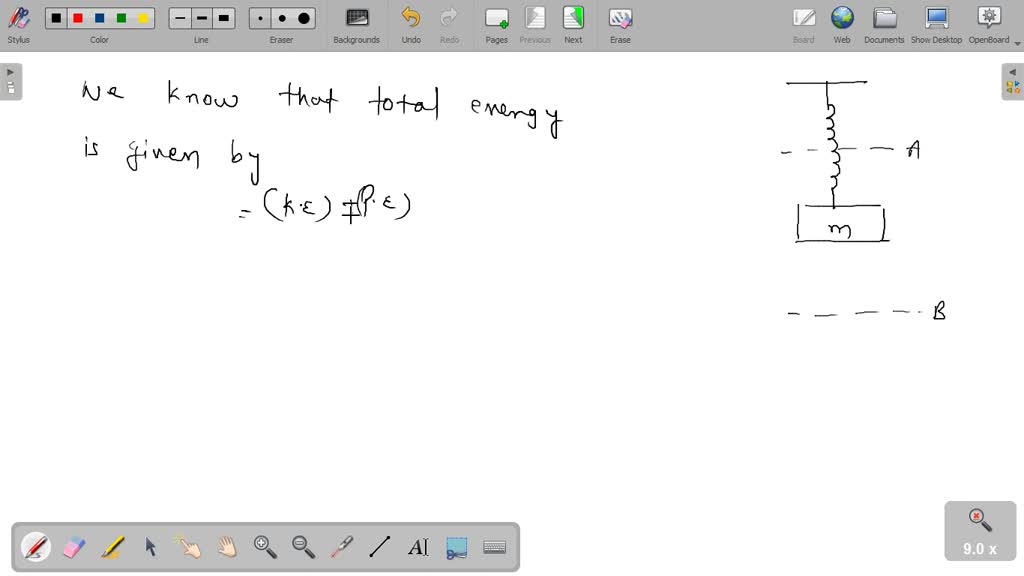
Task: Select the thickest line width option
Action: (x=223, y=18)
